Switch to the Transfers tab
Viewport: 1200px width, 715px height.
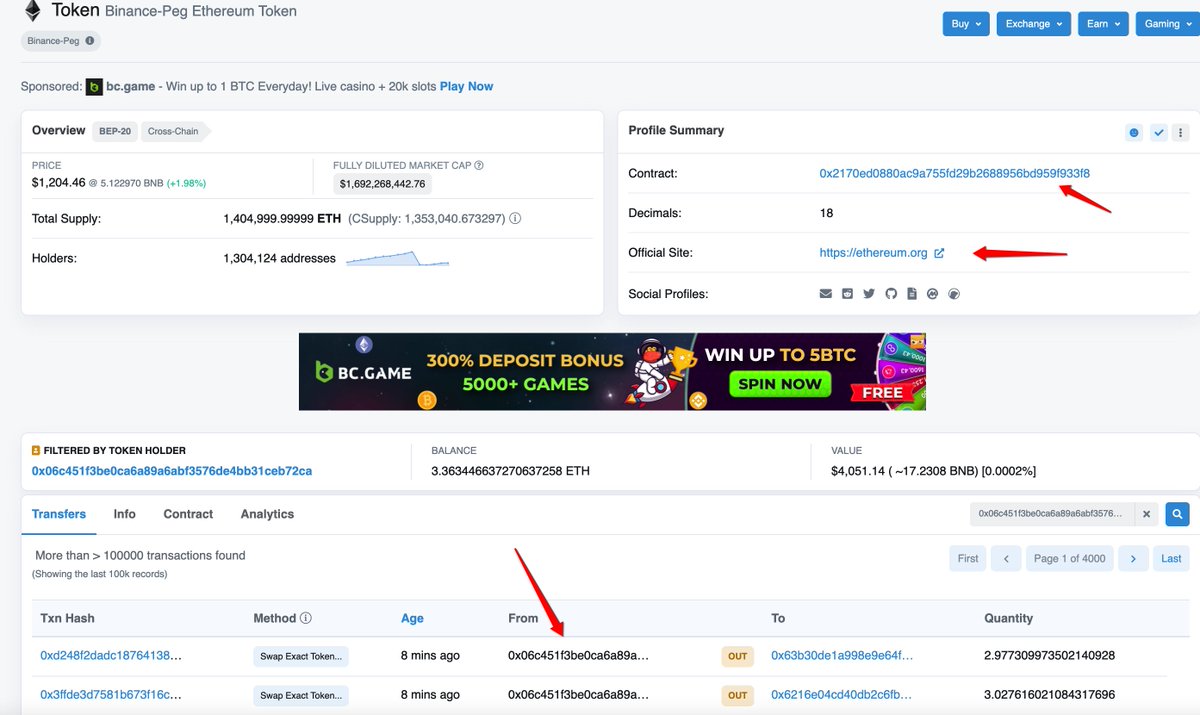click(x=59, y=514)
